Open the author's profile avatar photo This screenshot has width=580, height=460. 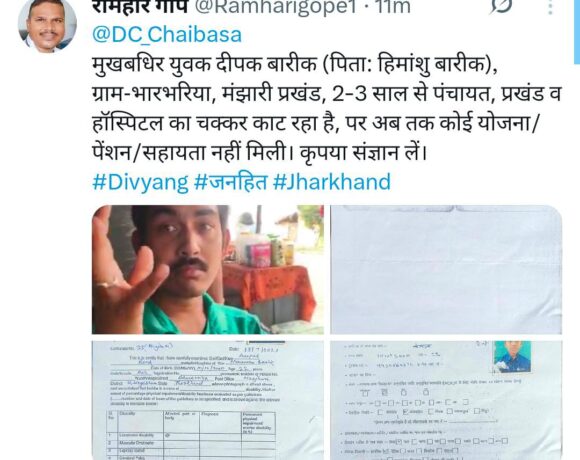pyautogui.click(x=47, y=26)
